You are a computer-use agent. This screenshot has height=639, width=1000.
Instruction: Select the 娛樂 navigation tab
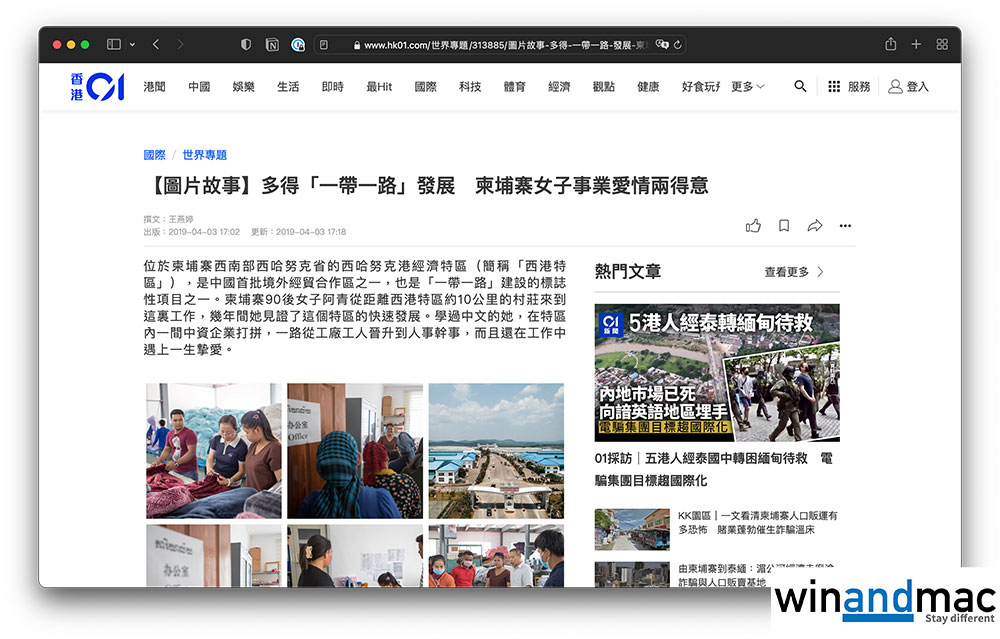point(243,87)
